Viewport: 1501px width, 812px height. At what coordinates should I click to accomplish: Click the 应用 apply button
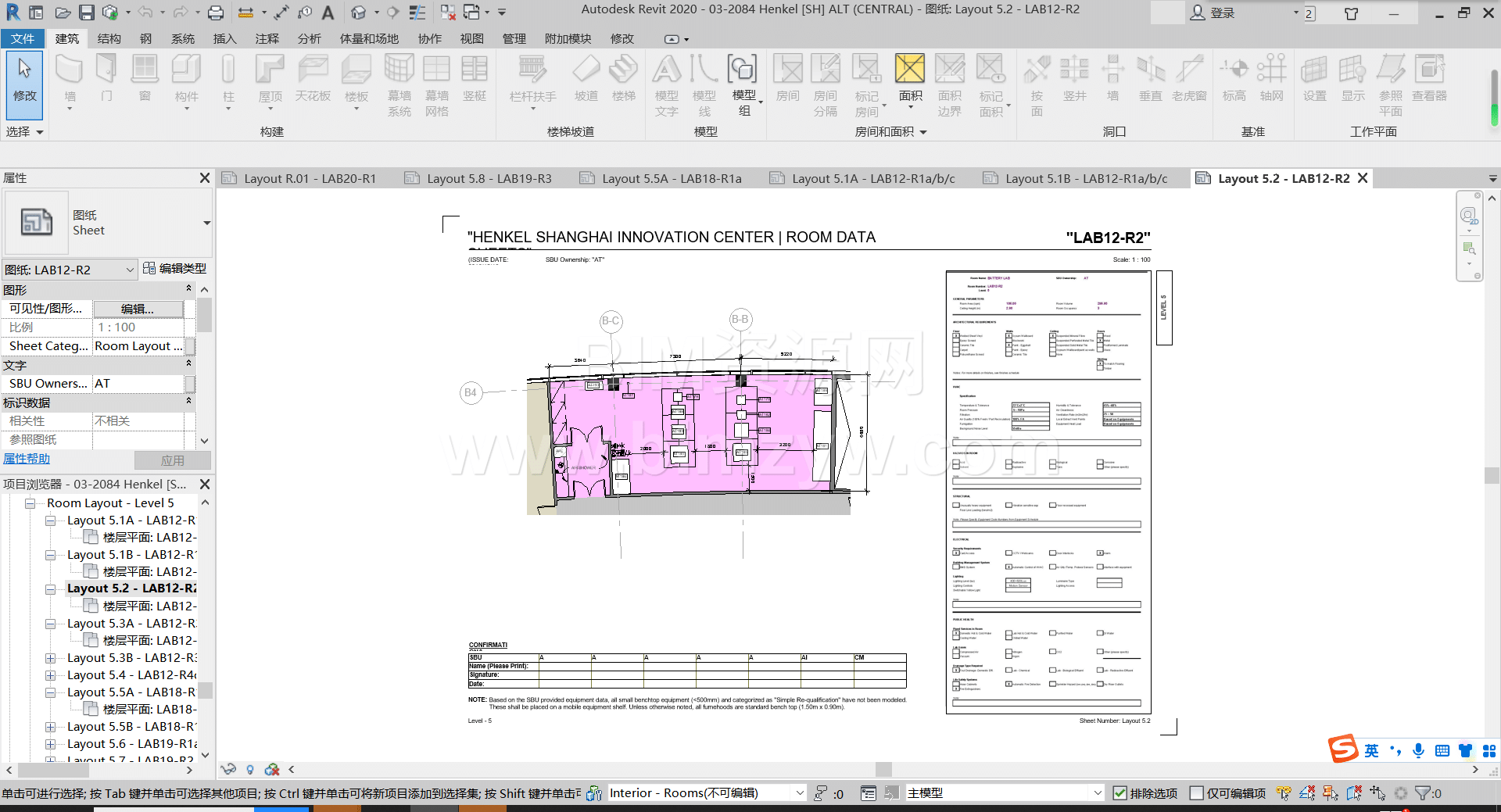point(172,460)
